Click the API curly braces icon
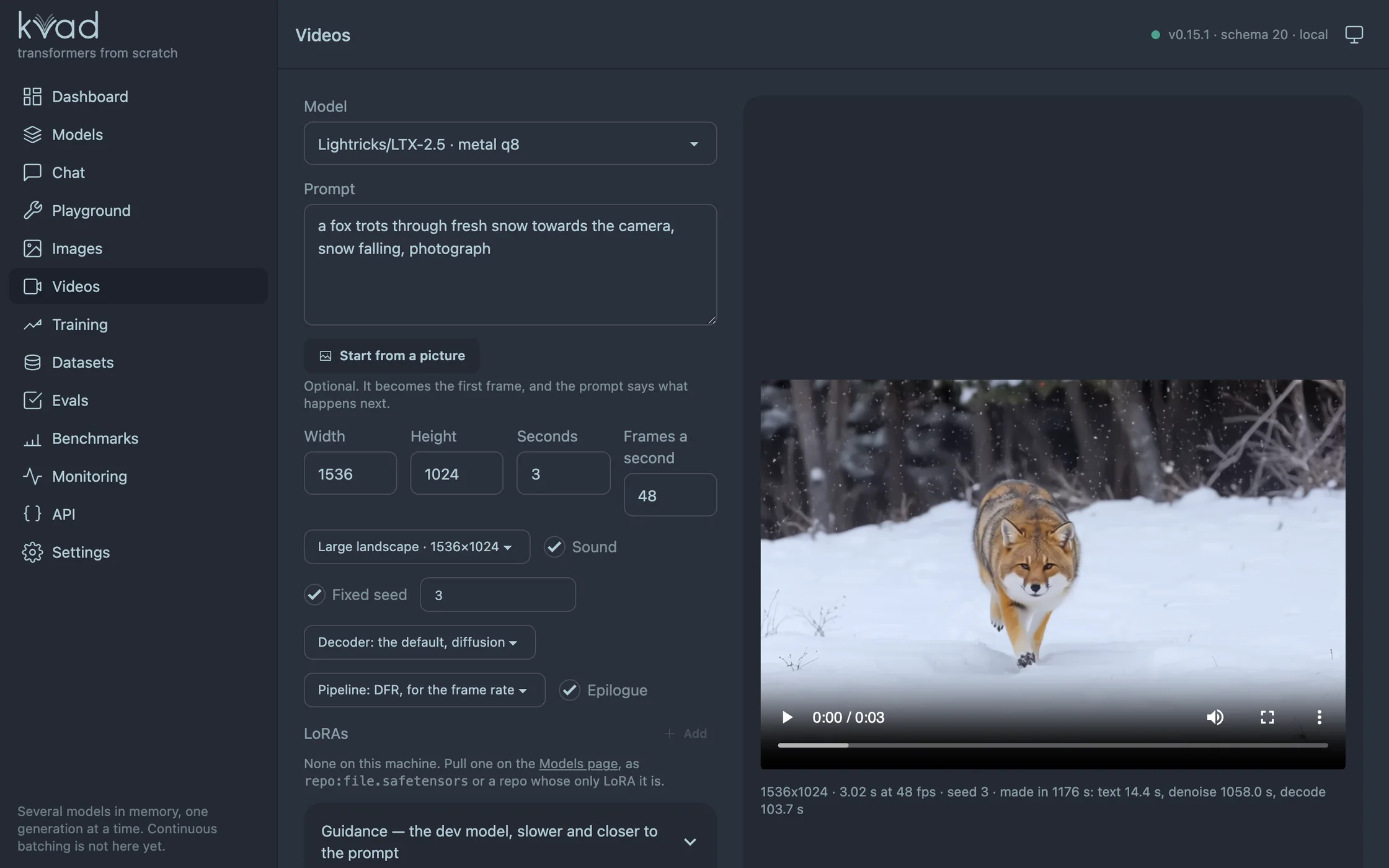Screen dimensions: 1389x868 click(32, 514)
